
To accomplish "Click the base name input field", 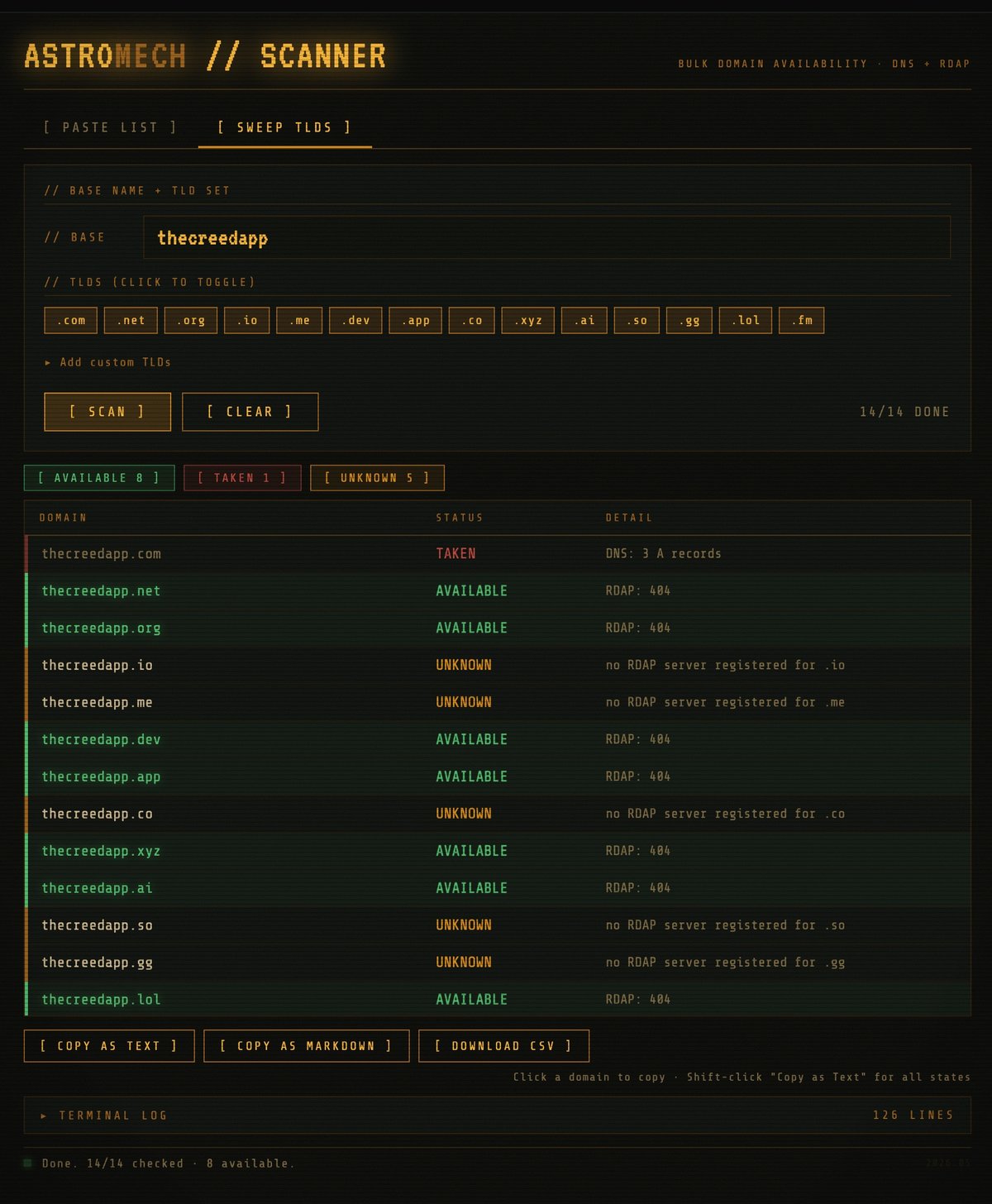I will coord(546,238).
